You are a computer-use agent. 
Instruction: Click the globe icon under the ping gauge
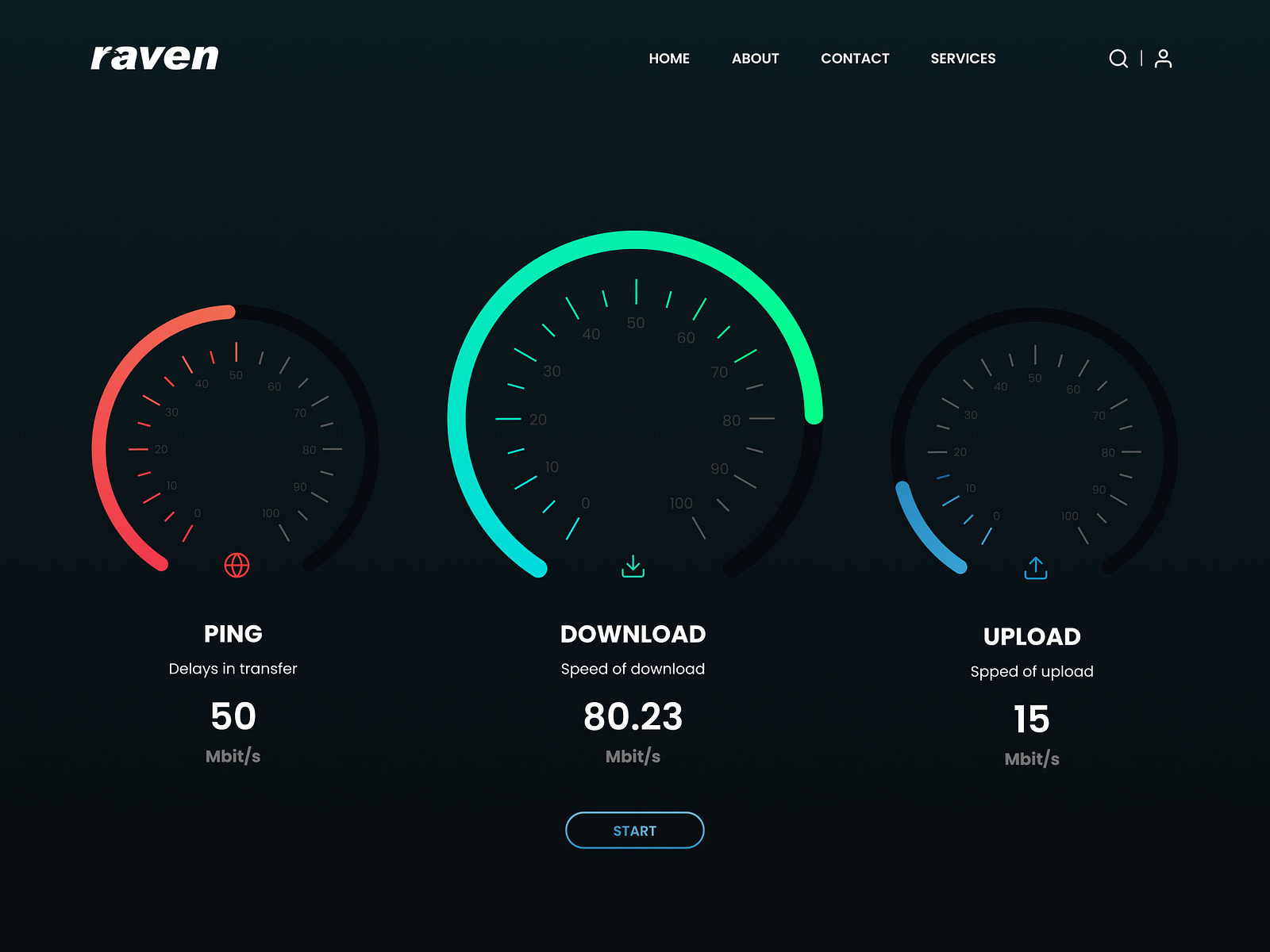click(237, 566)
